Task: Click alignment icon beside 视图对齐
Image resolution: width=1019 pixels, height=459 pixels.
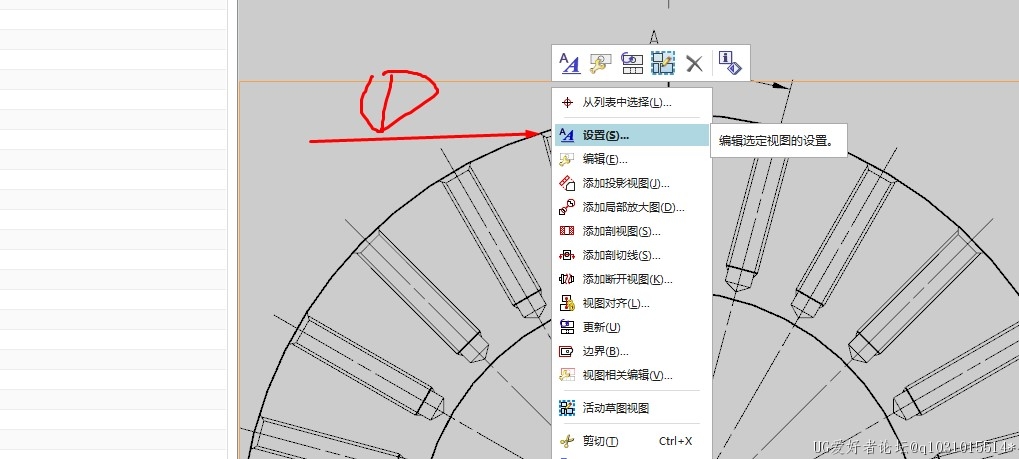Action: [567, 303]
